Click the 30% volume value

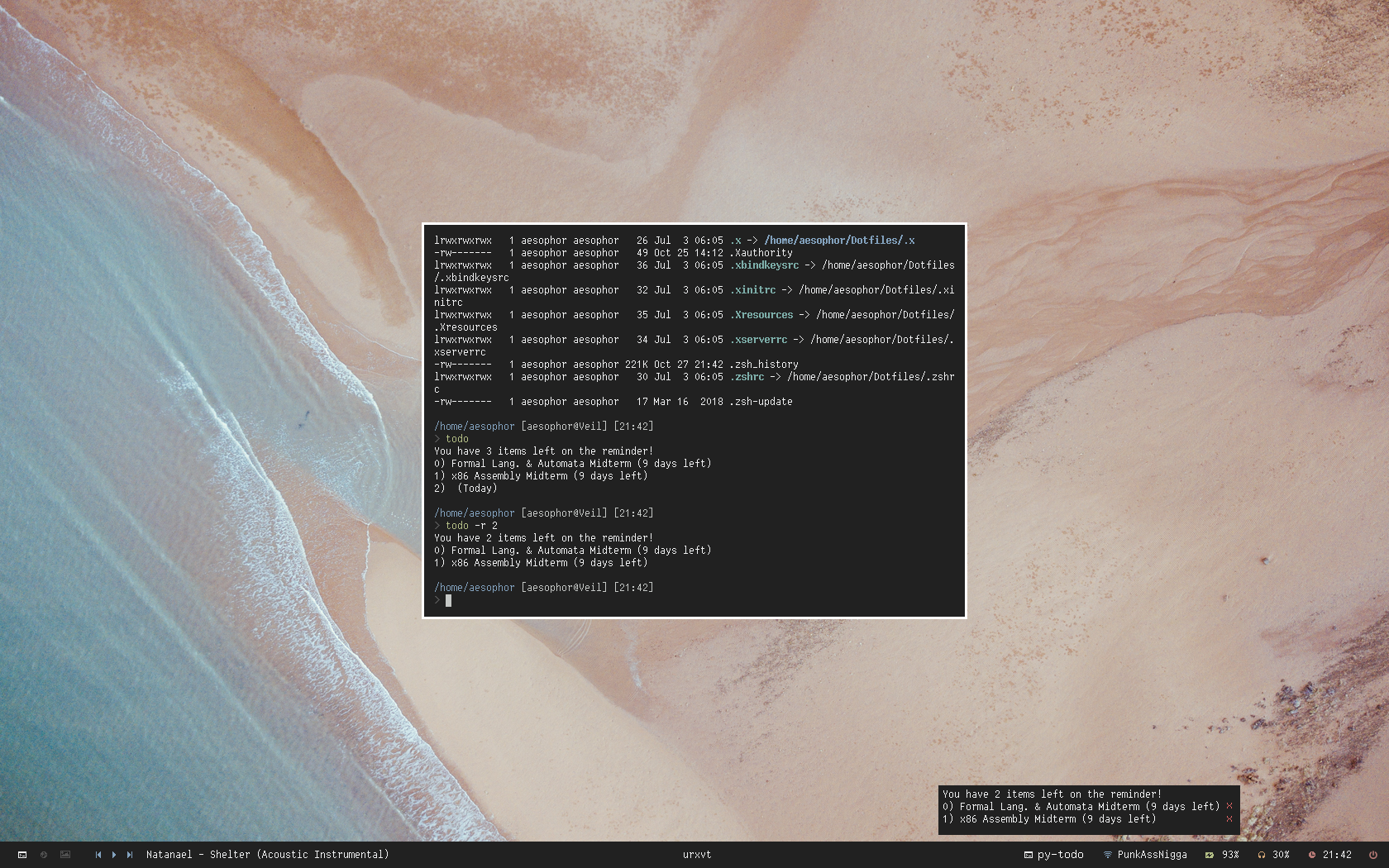click(1281, 855)
